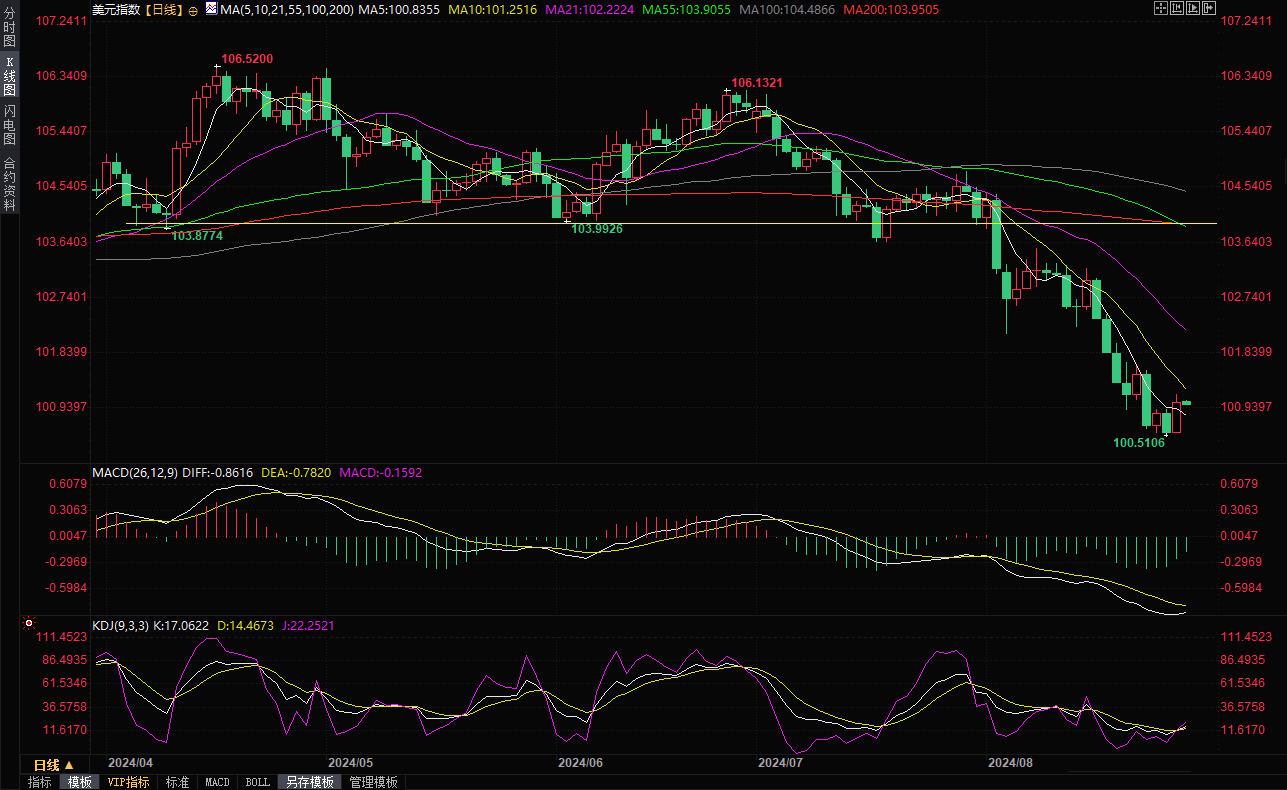Click 另存模板 to save template
This screenshot has height=790, width=1287.
pos(308,782)
